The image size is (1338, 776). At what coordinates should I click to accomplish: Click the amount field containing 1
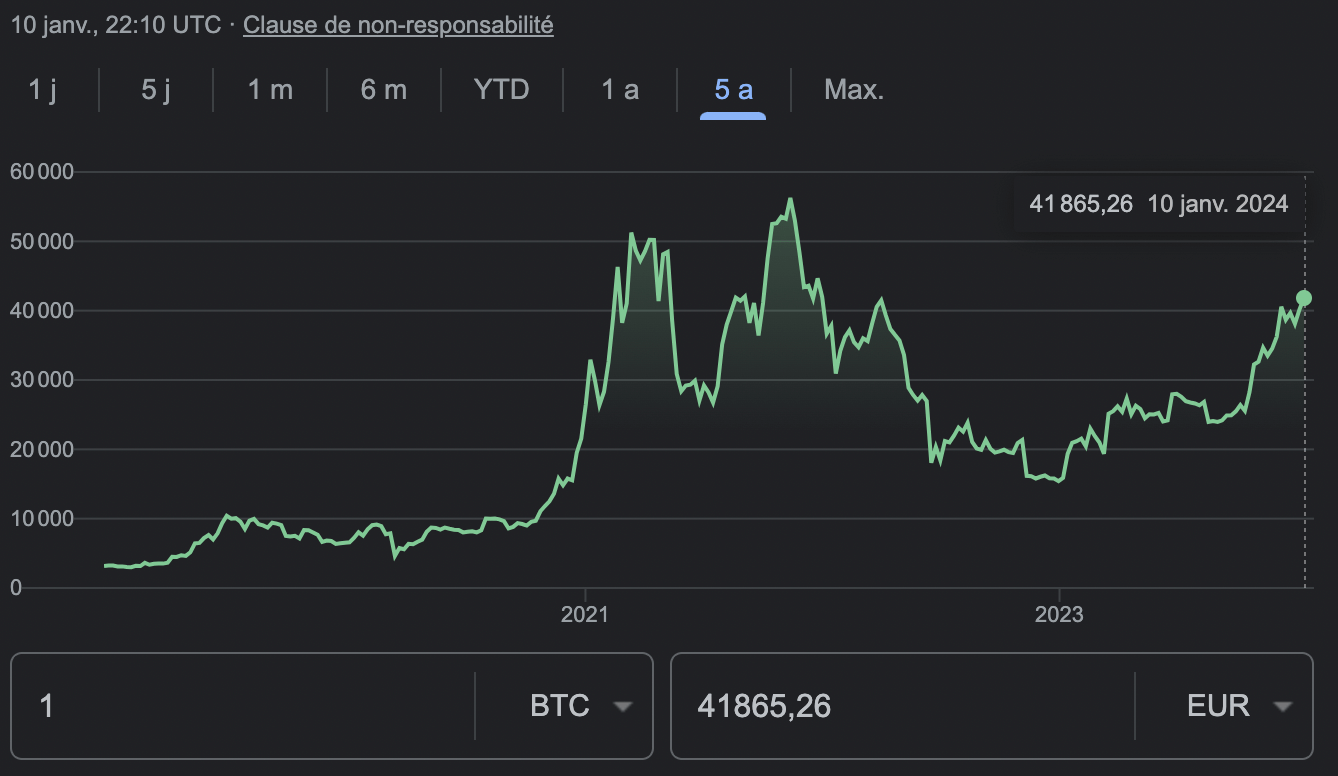(240, 705)
